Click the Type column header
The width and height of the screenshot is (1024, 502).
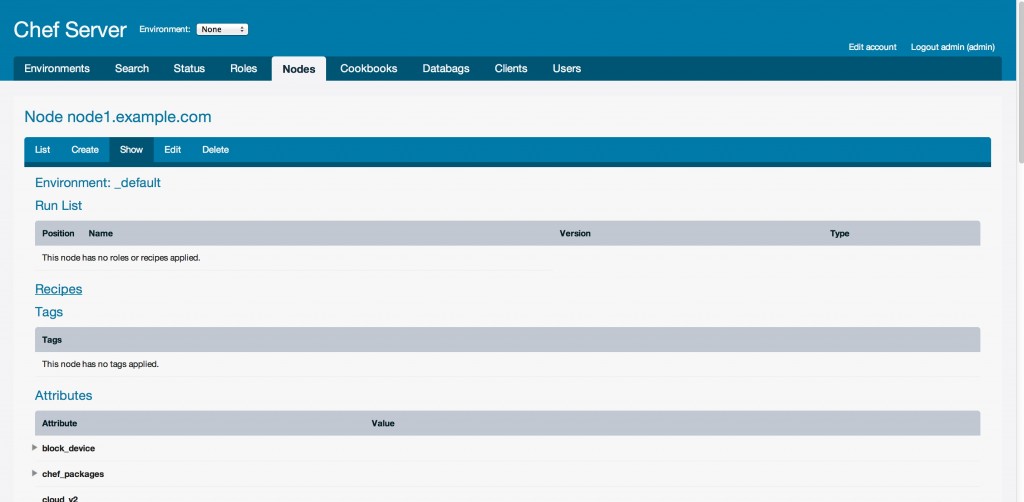[839, 233]
